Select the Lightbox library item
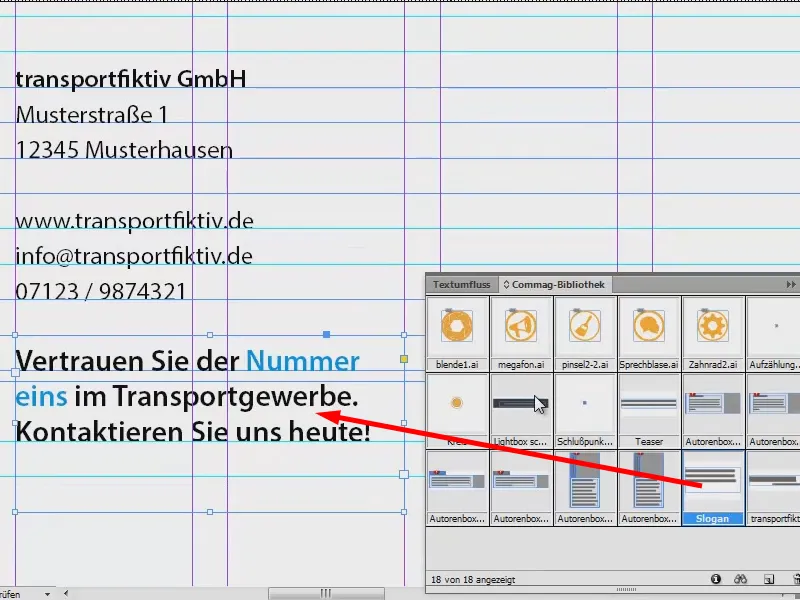800x600 pixels. point(521,411)
